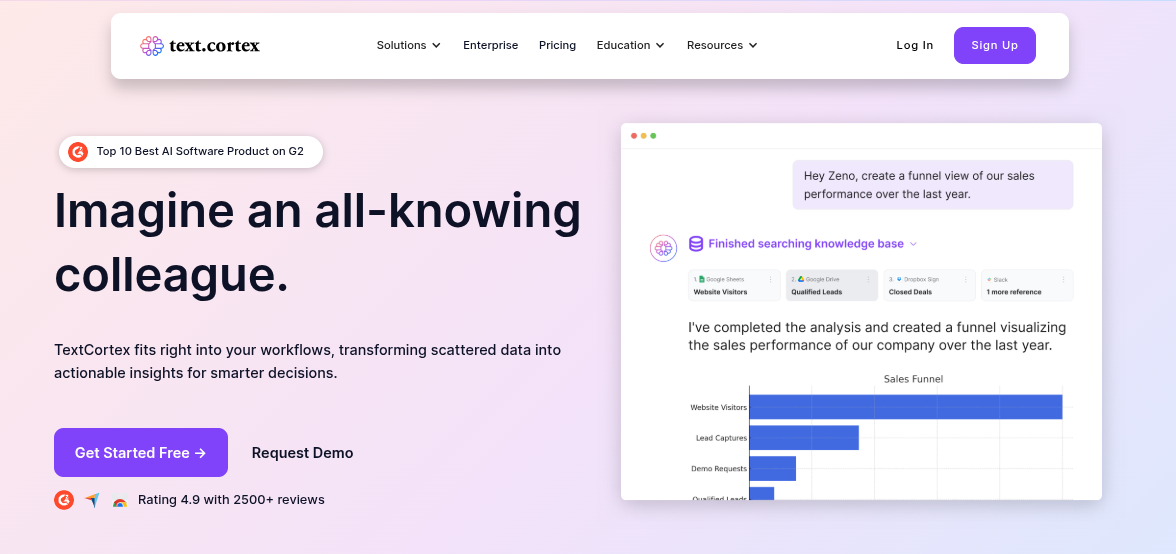The image size is (1176, 554).
Task: Click the Sales Funnel chart title
Action: pyautogui.click(x=913, y=379)
